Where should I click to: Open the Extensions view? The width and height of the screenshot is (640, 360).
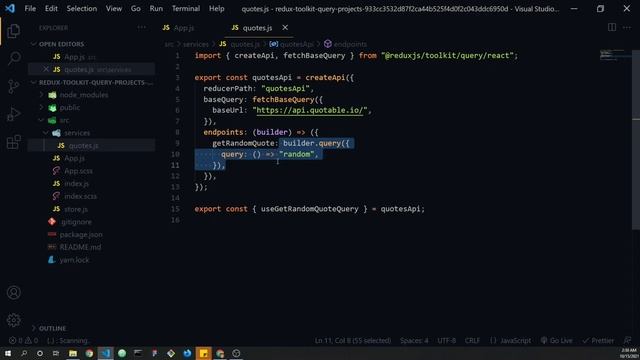coord(13,142)
